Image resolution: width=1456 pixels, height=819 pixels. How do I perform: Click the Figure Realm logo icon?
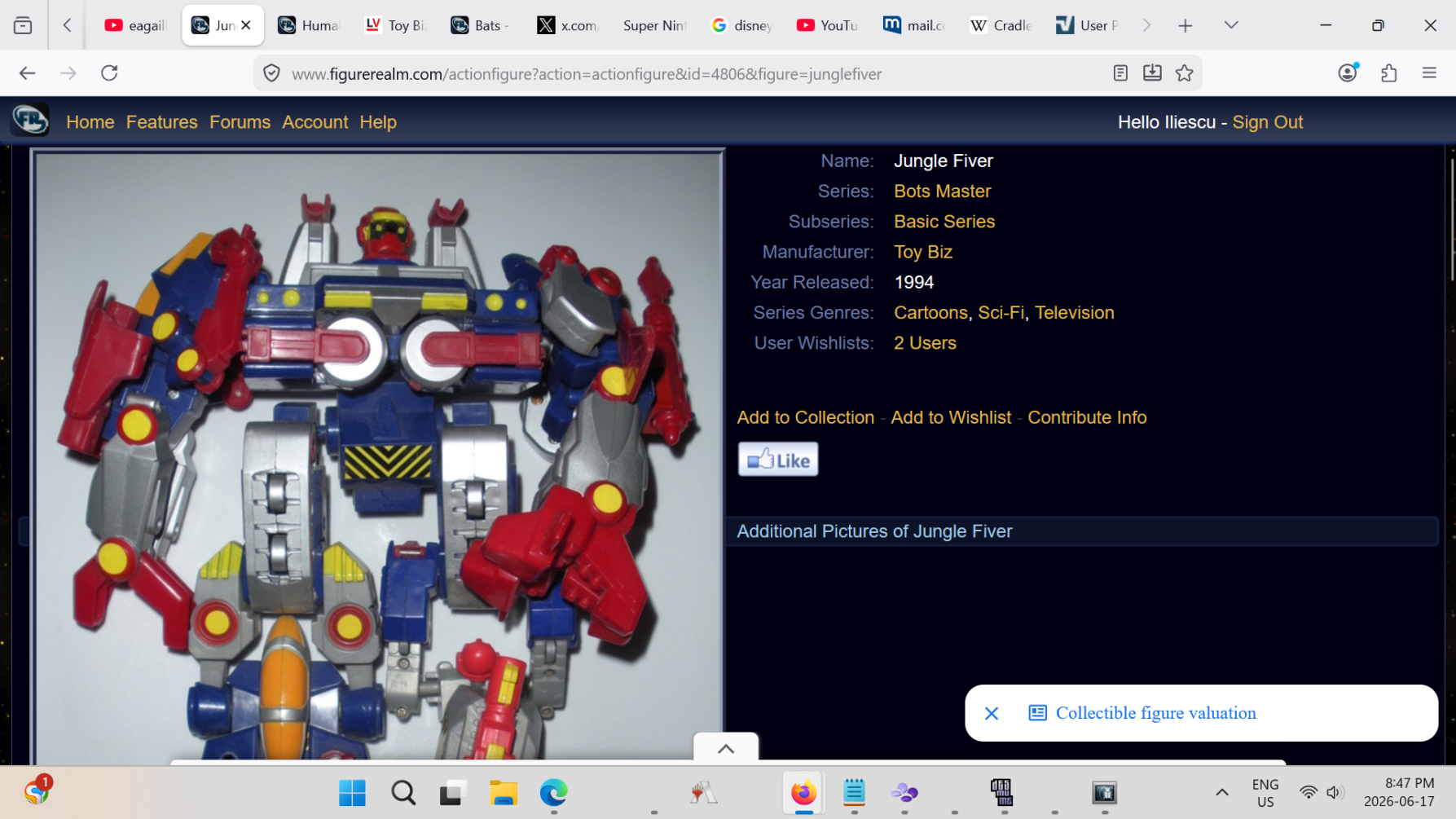(x=30, y=120)
